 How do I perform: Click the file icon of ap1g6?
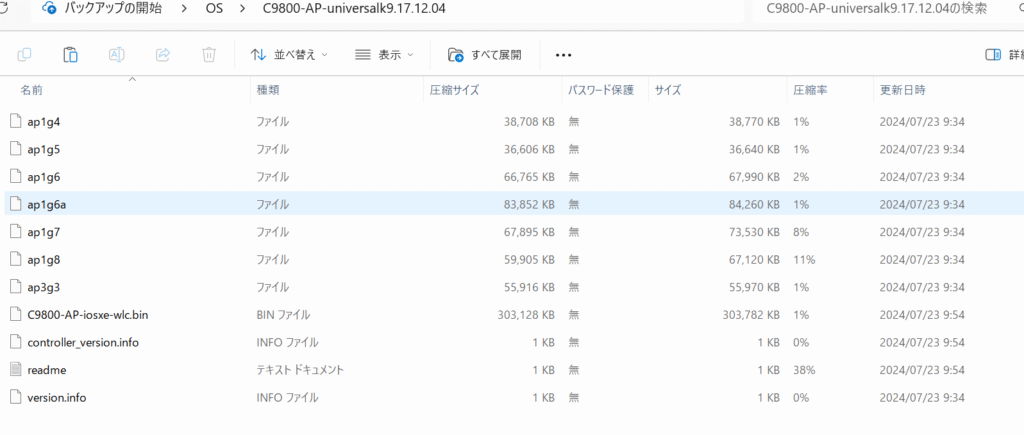tap(16, 176)
